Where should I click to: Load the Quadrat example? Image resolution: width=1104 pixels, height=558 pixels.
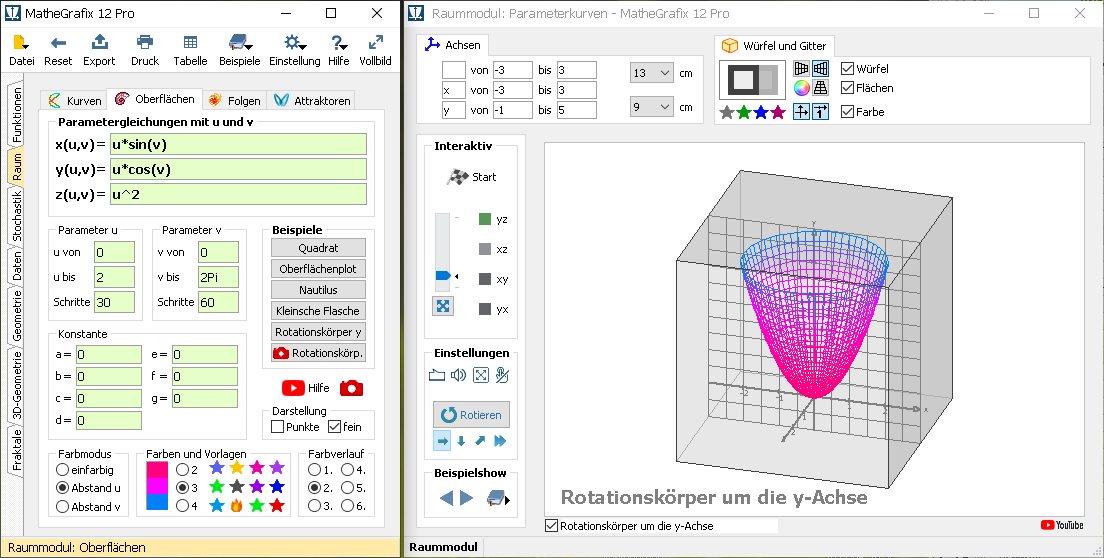(x=318, y=248)
